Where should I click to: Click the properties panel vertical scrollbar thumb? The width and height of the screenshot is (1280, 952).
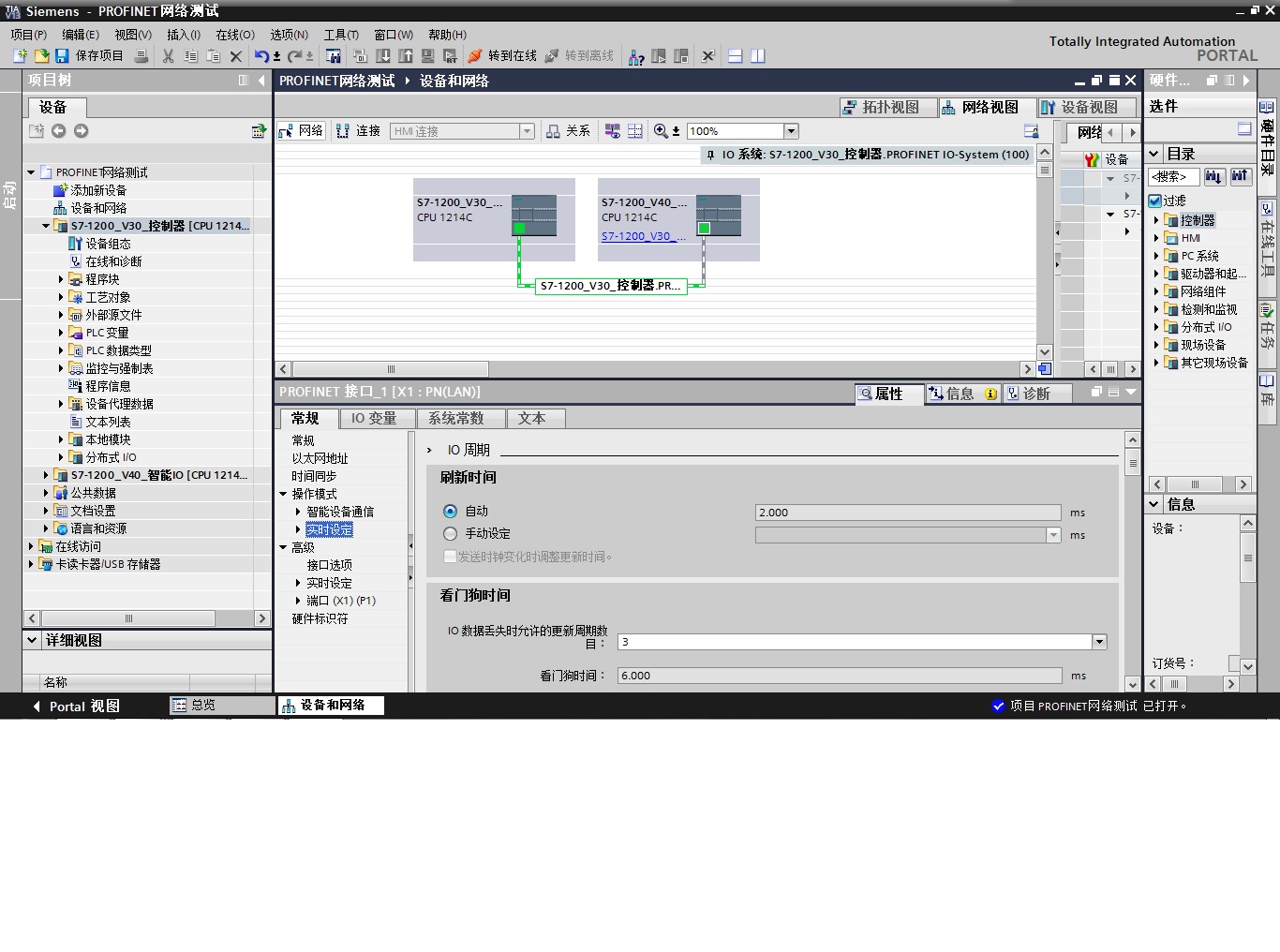(x=1133, y=463)
